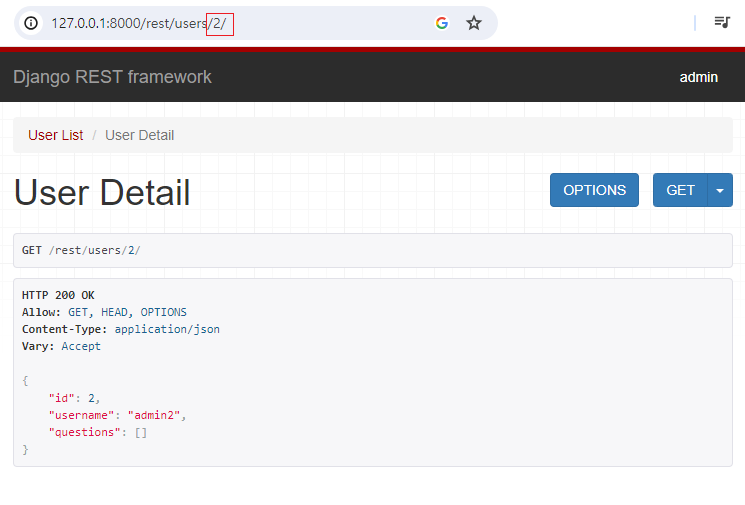The image size is (745, 505).
Task: Click the "questions": [] JSON line
Action: tap(97, 432)
